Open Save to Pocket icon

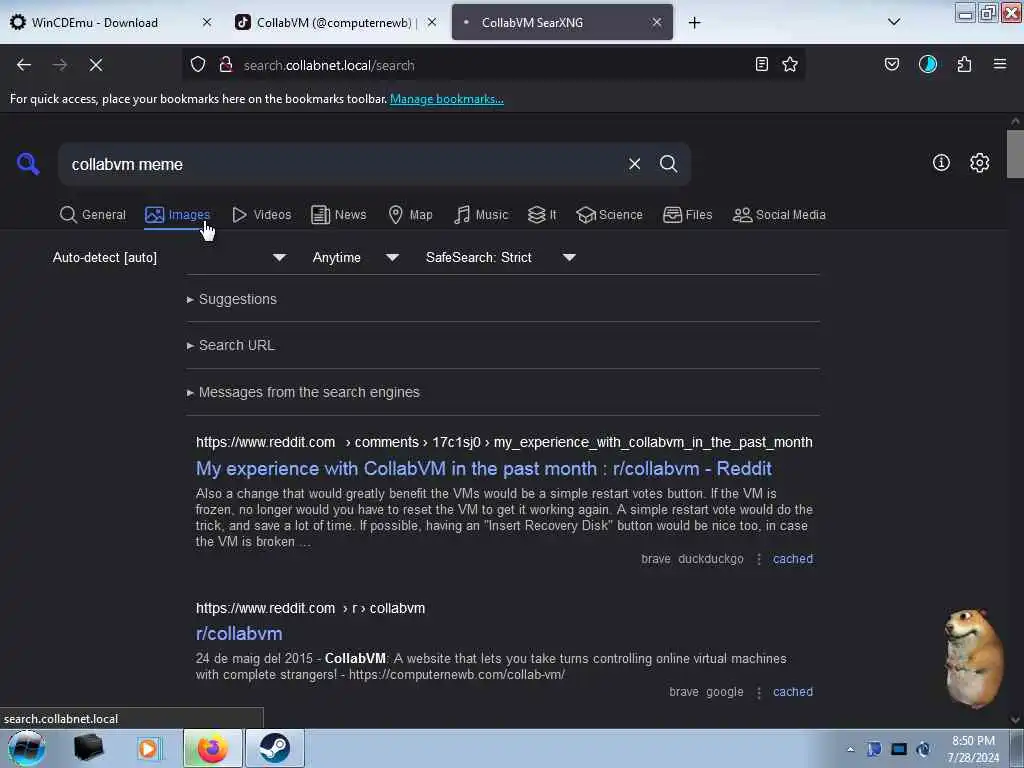892,65
